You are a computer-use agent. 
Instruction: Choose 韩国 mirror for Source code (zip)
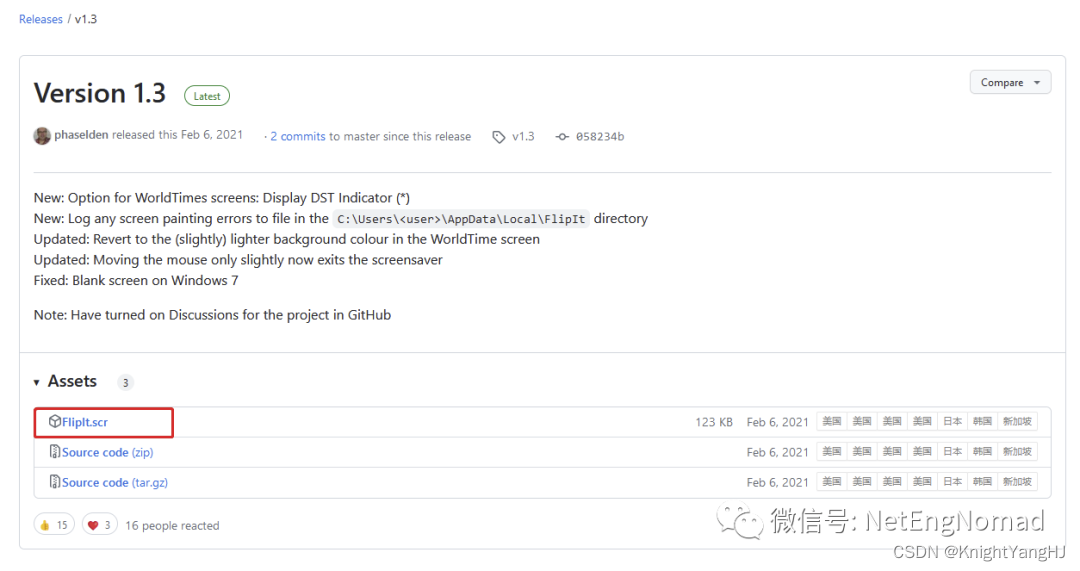click(x=982, y=452)
